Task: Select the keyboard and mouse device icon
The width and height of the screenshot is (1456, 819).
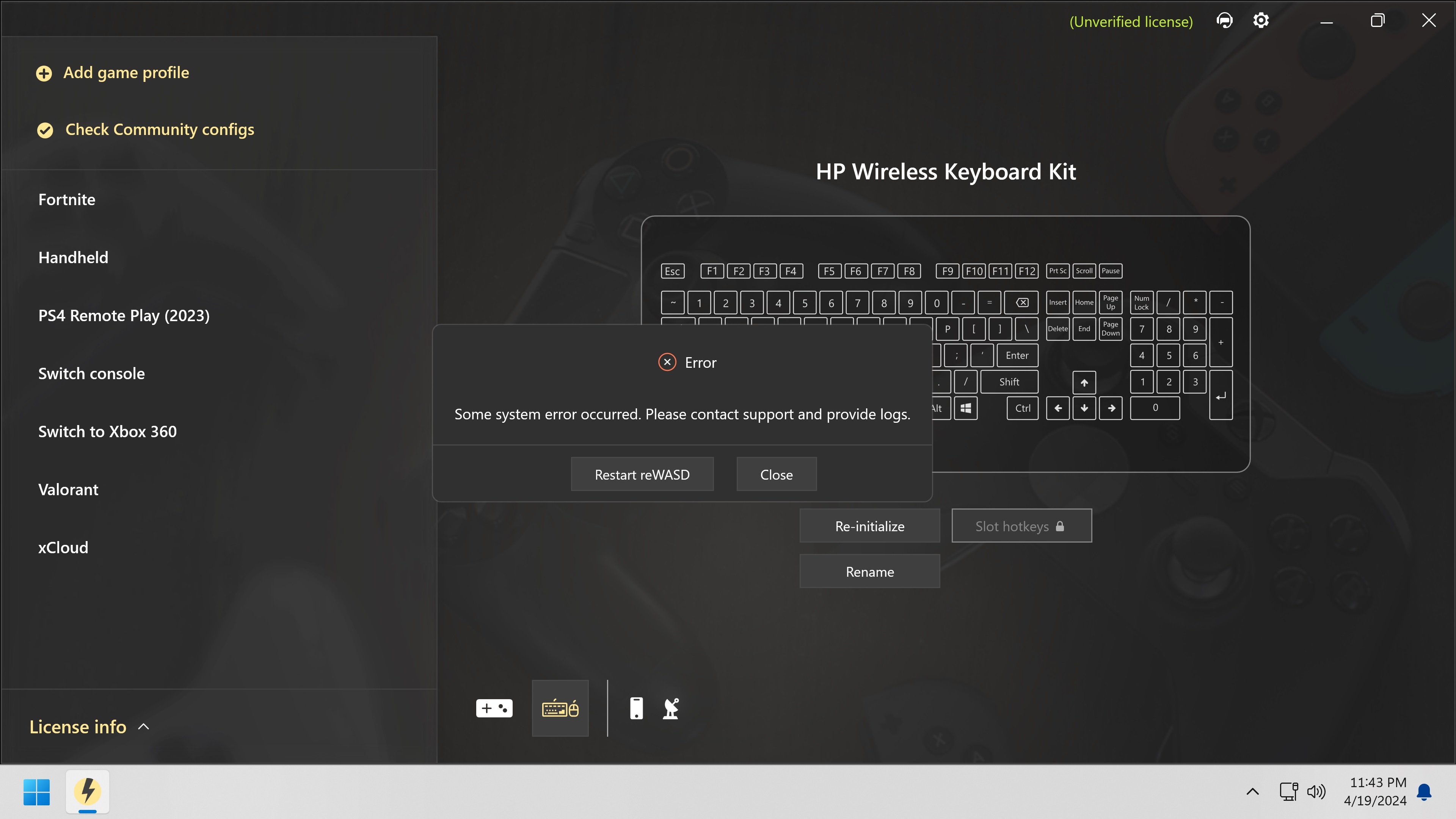Action: [560, 708]
